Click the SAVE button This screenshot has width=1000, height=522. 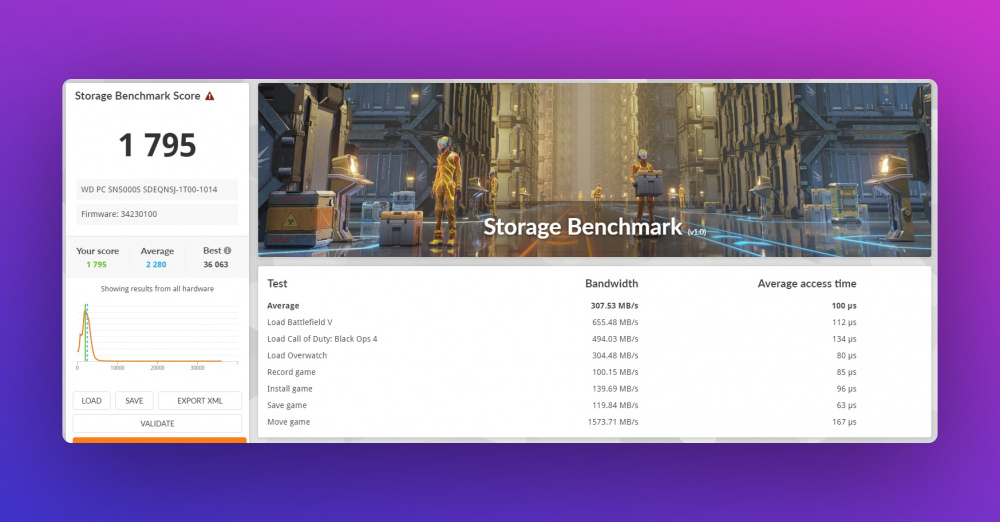point(134,401)
